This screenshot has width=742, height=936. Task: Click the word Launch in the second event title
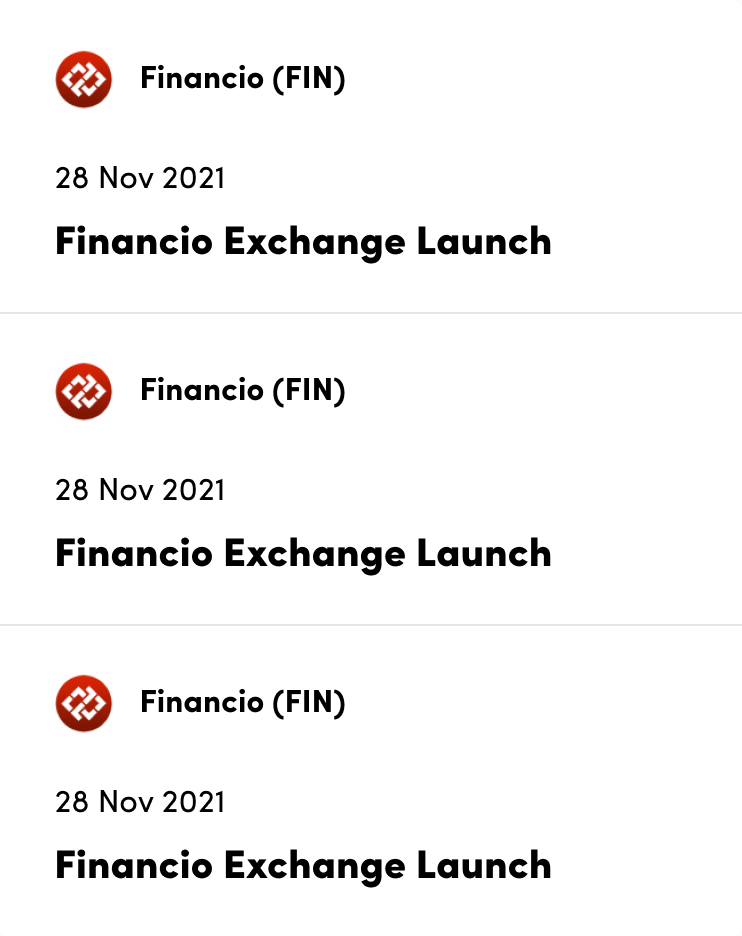coord(484,553)
